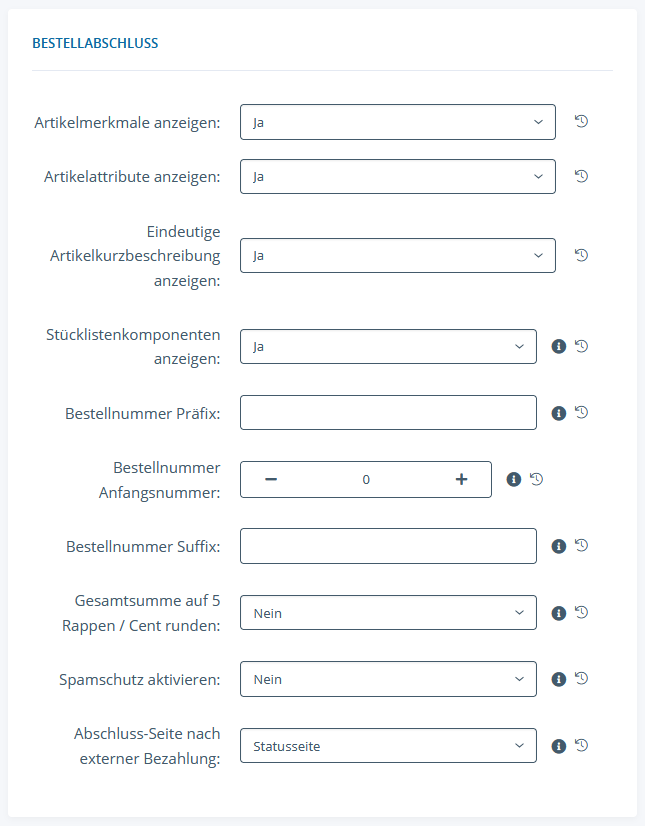The image size is (645, 826).
Task: Click the Bestellnummer Präfix text field
Action: [388, 413]
